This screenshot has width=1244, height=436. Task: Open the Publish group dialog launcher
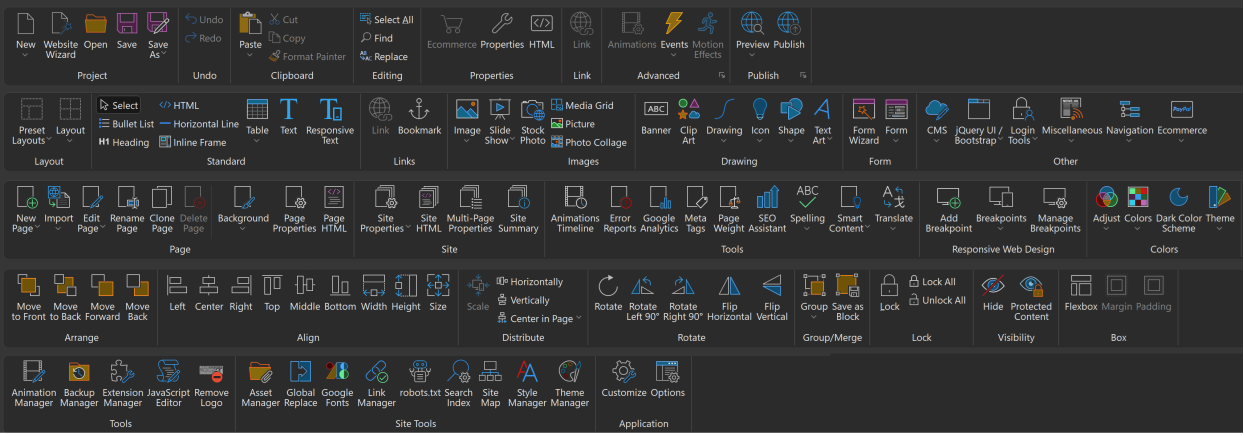coord(802,76)
